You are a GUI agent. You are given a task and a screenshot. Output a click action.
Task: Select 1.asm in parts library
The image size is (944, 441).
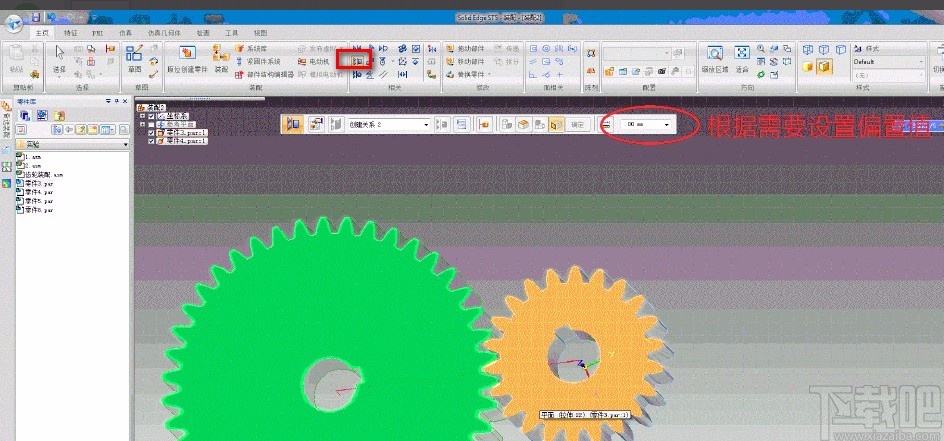[29, 156]
